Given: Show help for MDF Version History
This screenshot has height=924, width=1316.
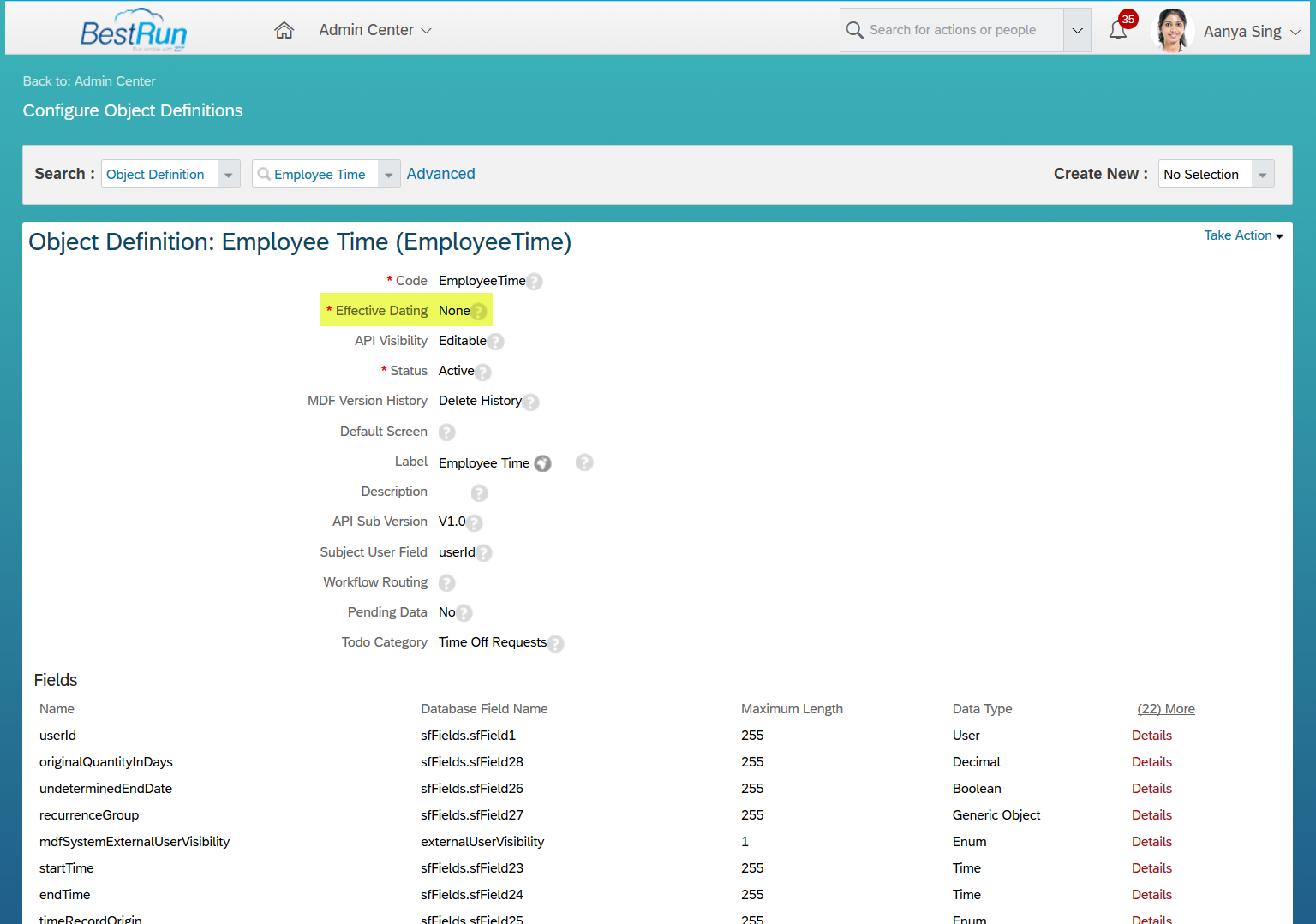Looking at the screenshot, I should (x=531, y=402).
